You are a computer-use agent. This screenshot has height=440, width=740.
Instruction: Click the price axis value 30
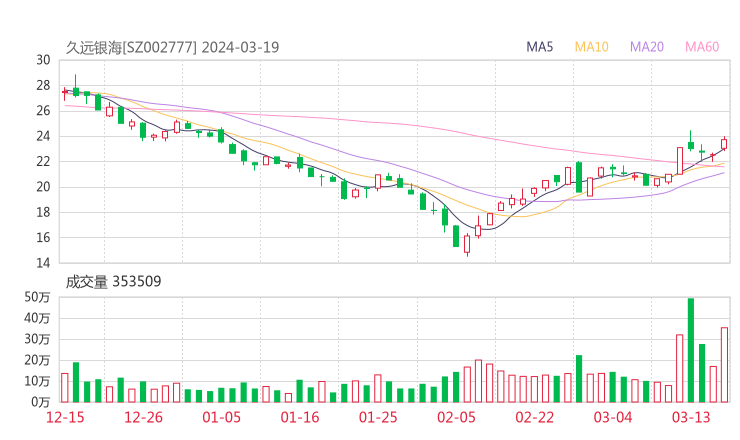[43, 60]
